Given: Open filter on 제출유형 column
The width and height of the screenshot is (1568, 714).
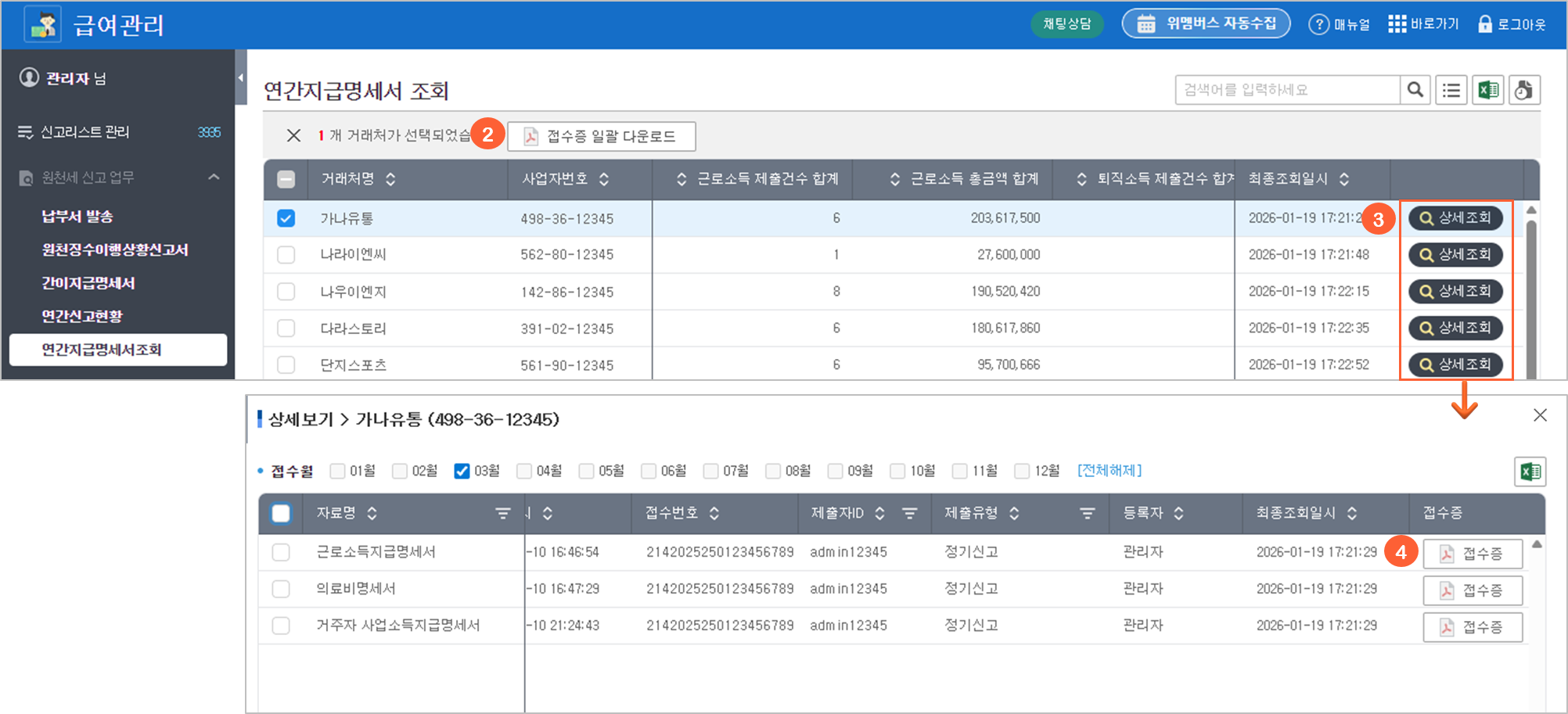Looking at the screenshot, I should [1087, 513].
